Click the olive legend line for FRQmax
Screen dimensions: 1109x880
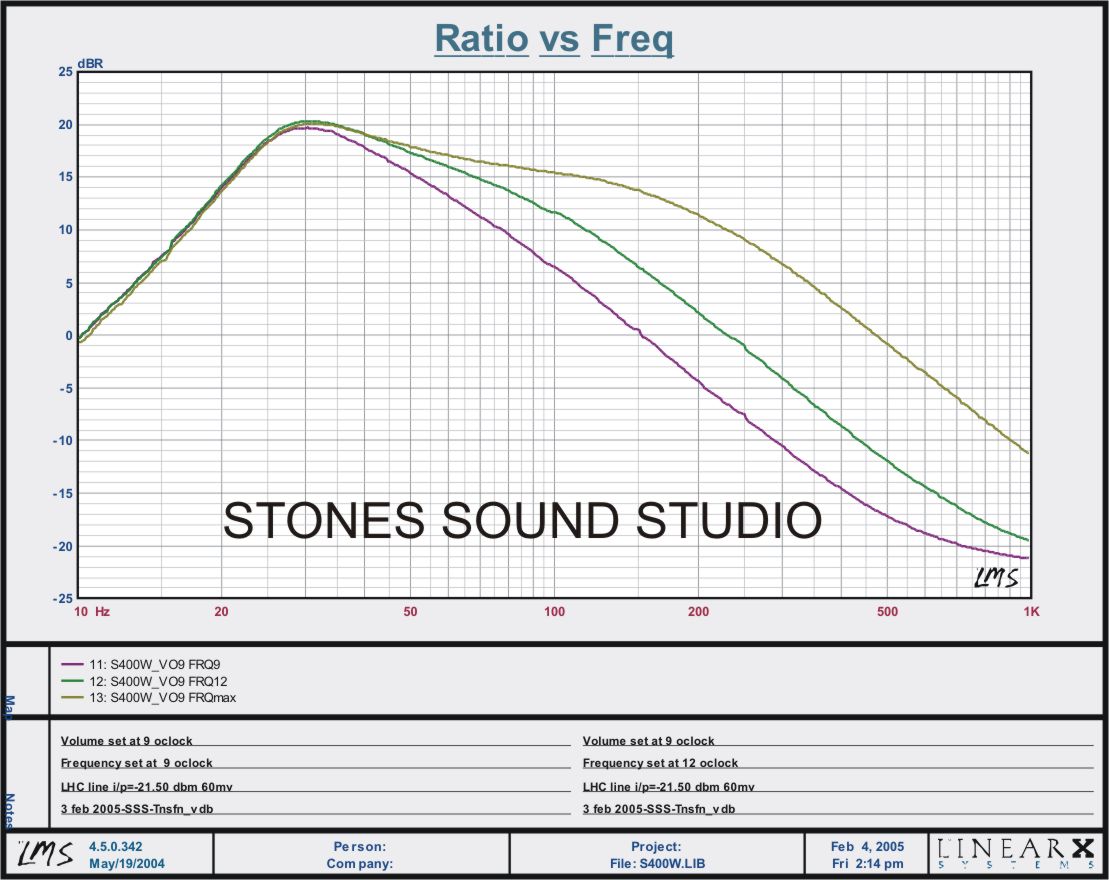coord(72,697)
